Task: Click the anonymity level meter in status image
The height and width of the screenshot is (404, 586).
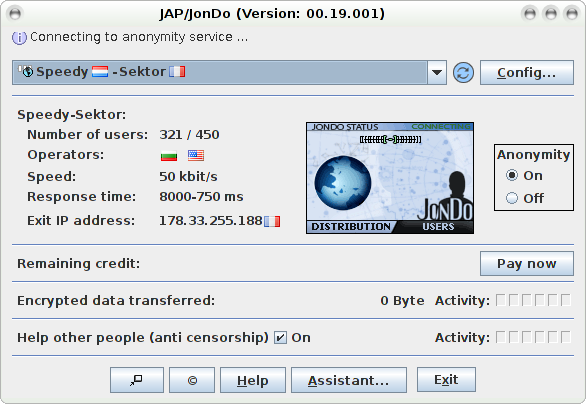Action: (391, 139)
